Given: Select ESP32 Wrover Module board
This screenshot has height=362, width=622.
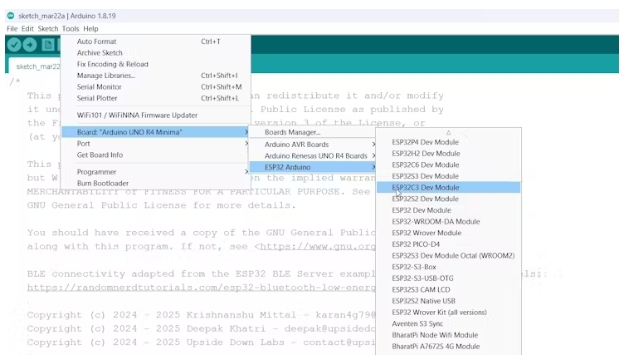Looking at the screenshot, I should pyautogui.click(x=448, y=233).
